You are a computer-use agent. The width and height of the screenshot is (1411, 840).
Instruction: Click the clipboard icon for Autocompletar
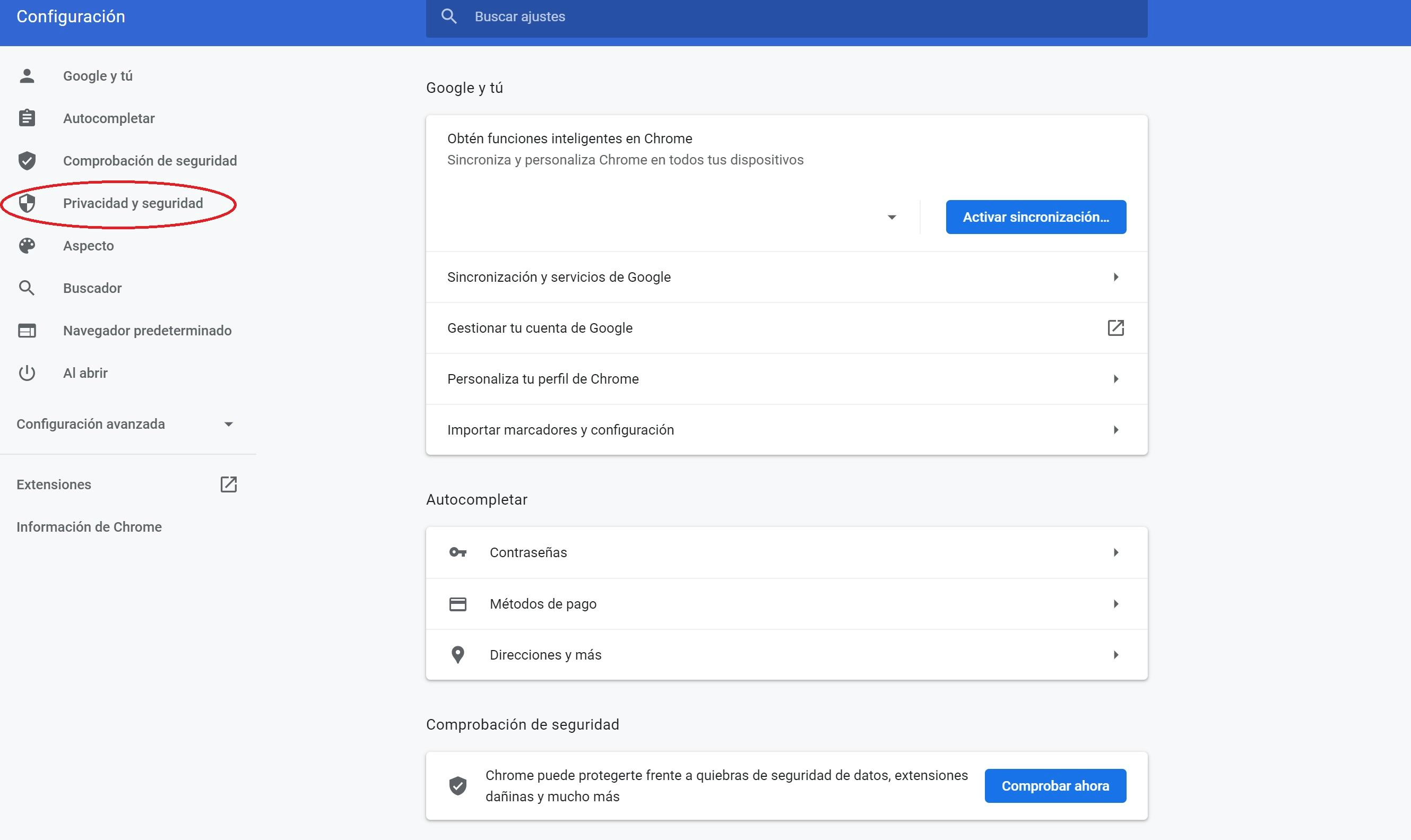pyautogui.click(x=27, y=118)
